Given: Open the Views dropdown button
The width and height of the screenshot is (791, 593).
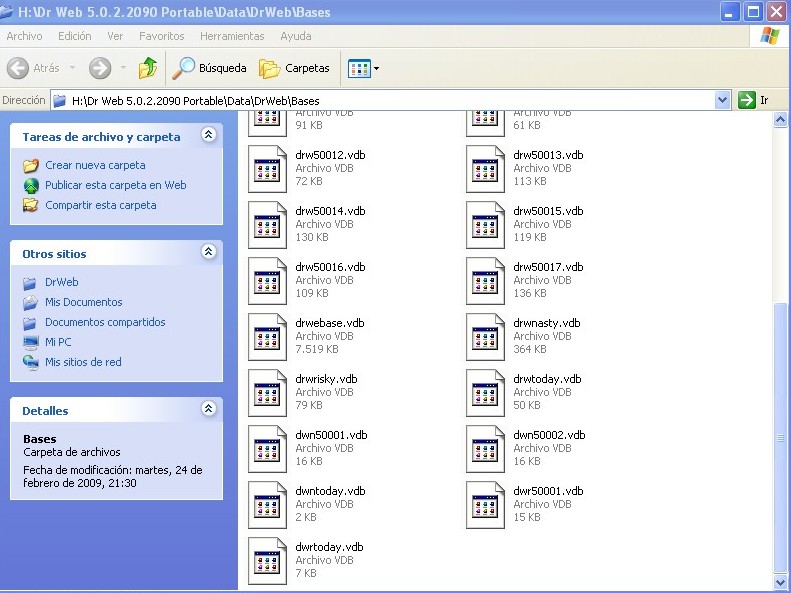Looking at the screenshot, I should tap(363, 68).
